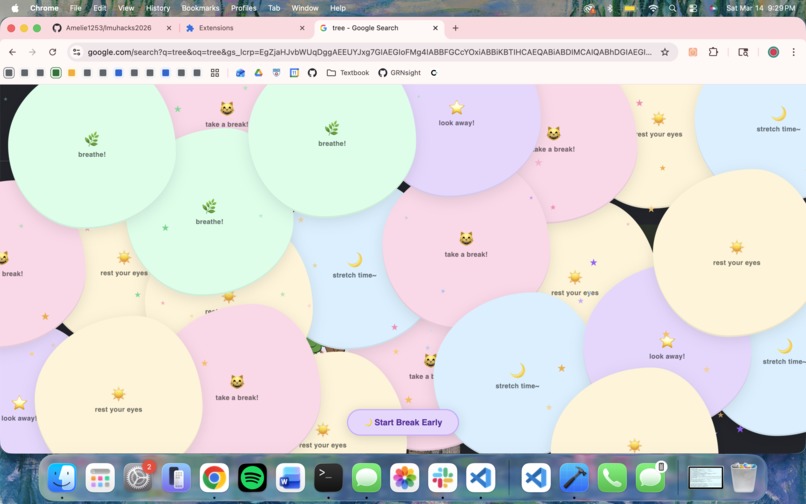Open the Chrome profile avatar
806x504 pixels.
[x=773, y=52]
